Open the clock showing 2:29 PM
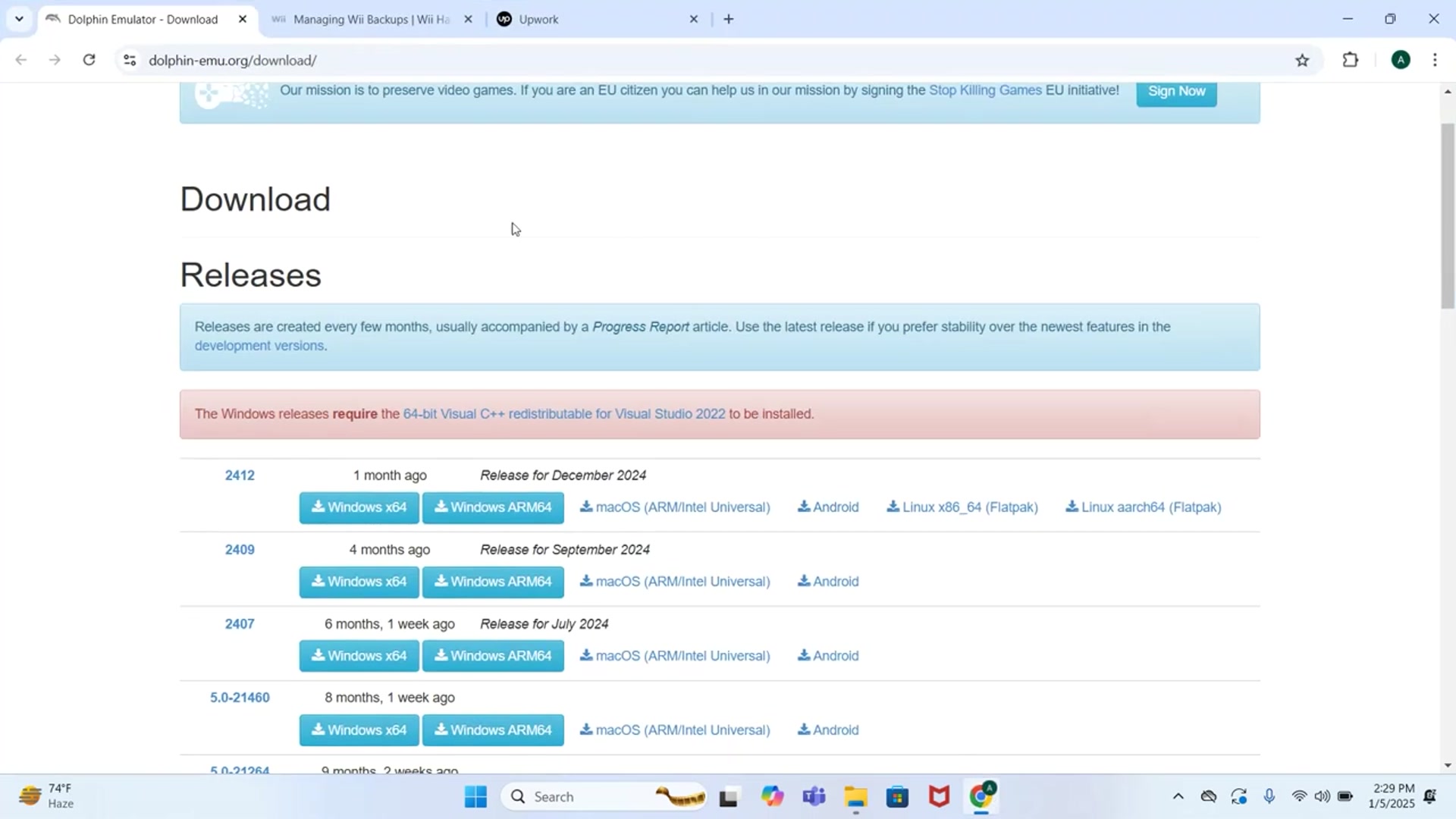The width and height of the screenshot is (1456, 819). [x=1392, y=796]
